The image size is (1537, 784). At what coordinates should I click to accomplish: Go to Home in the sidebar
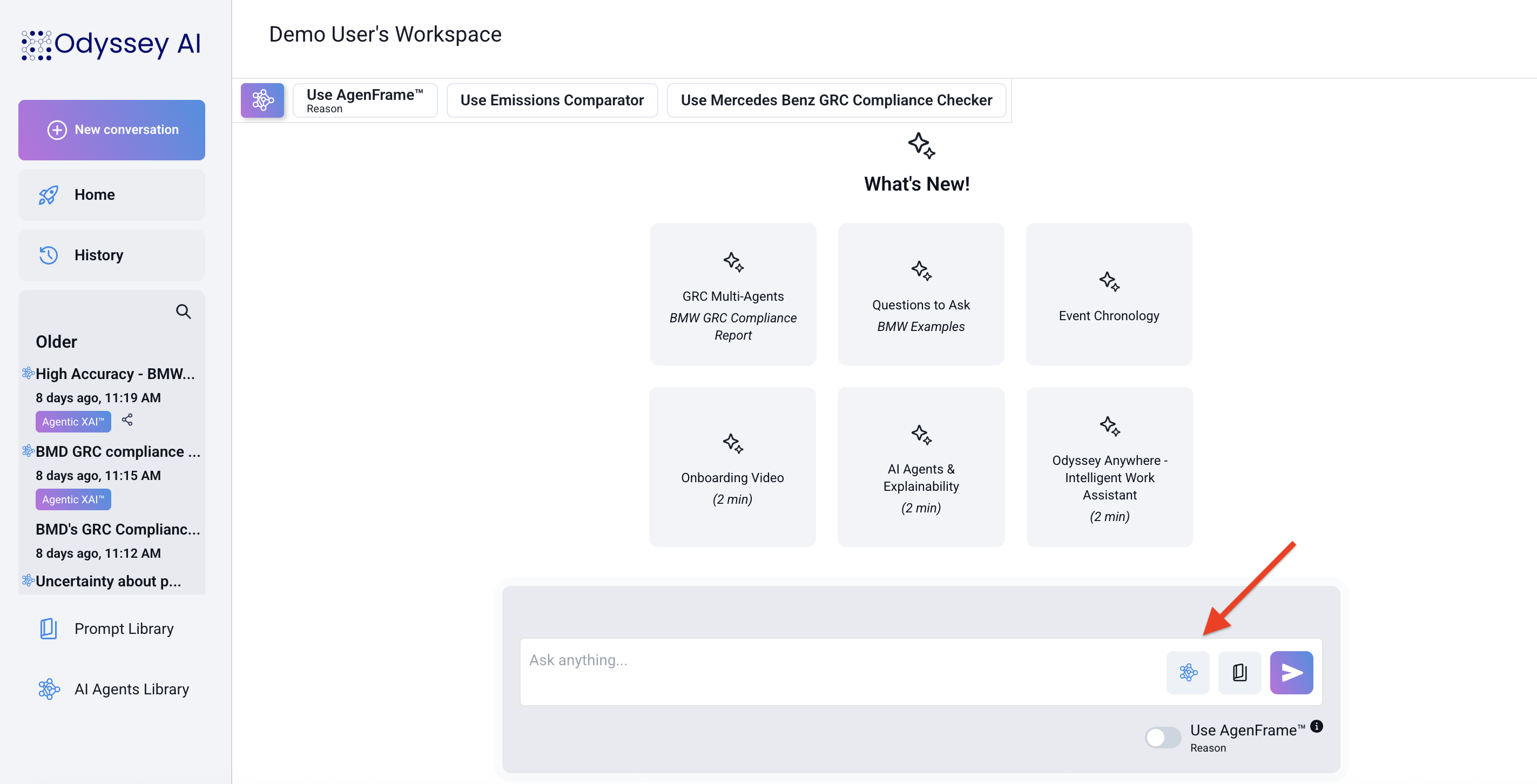[x=112, y=194]
